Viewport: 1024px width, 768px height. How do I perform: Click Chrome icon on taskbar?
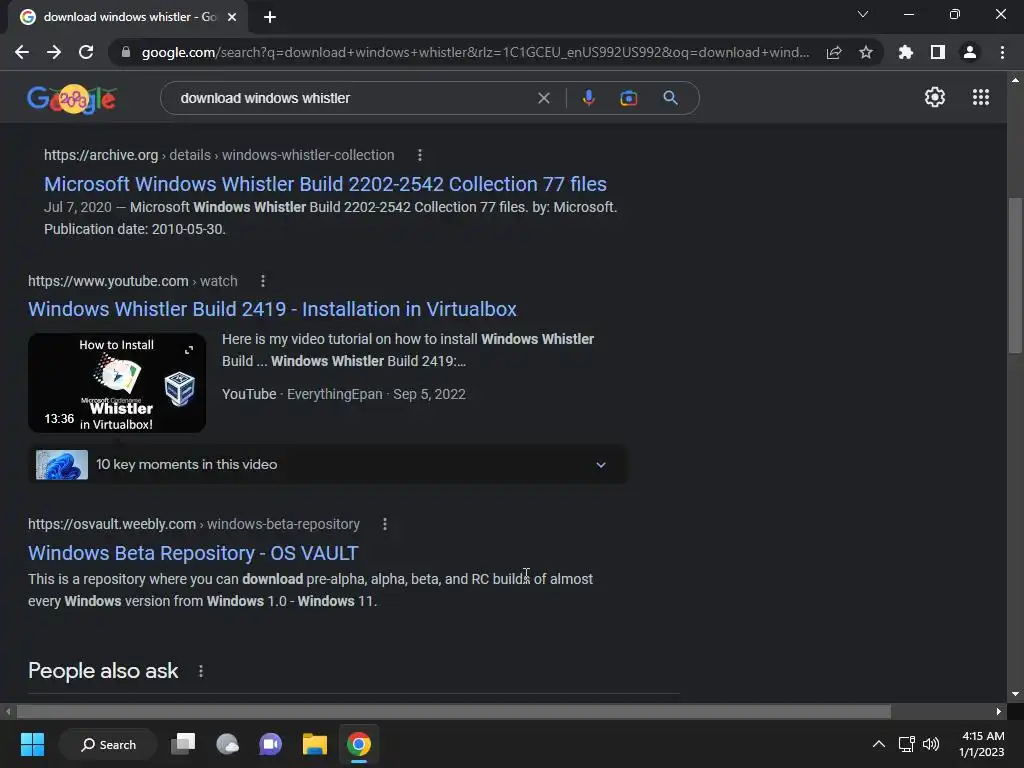tap(359, 744)
